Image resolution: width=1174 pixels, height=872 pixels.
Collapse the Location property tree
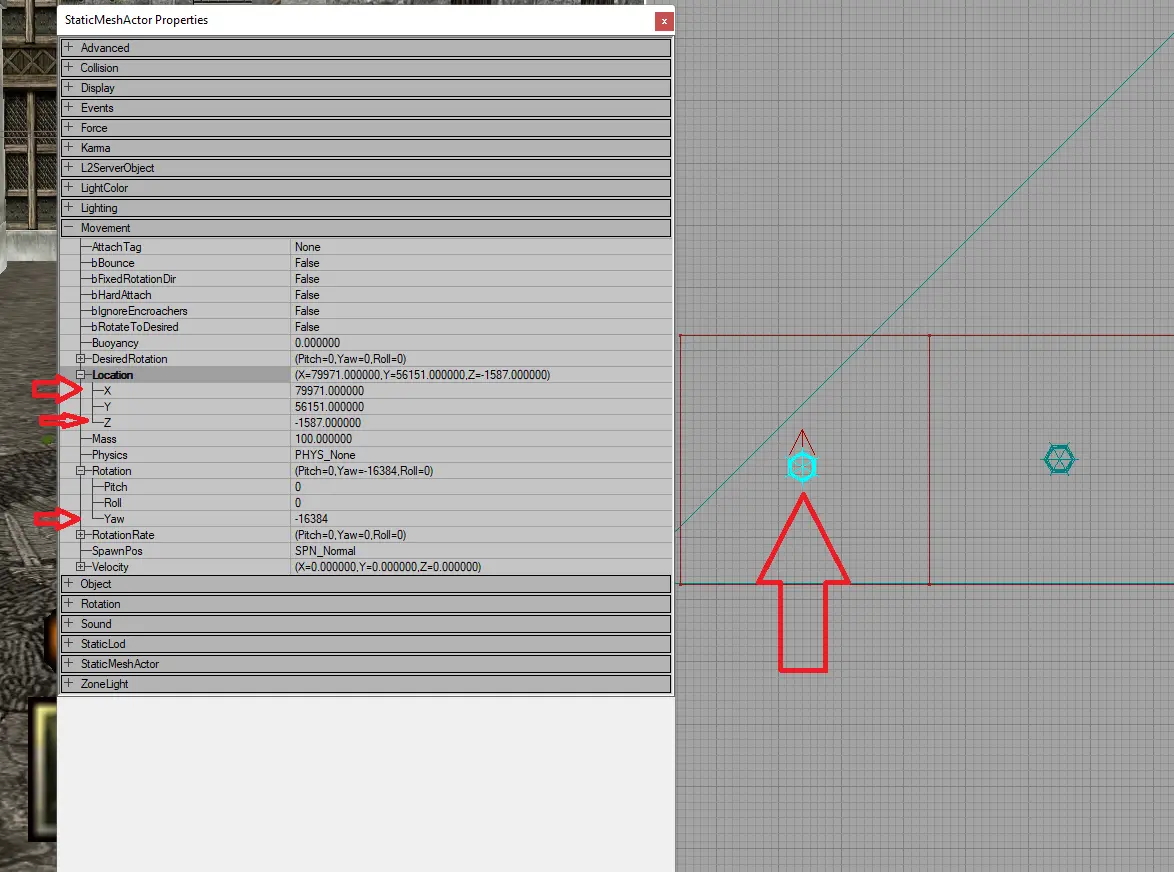(x=81, y=374)
